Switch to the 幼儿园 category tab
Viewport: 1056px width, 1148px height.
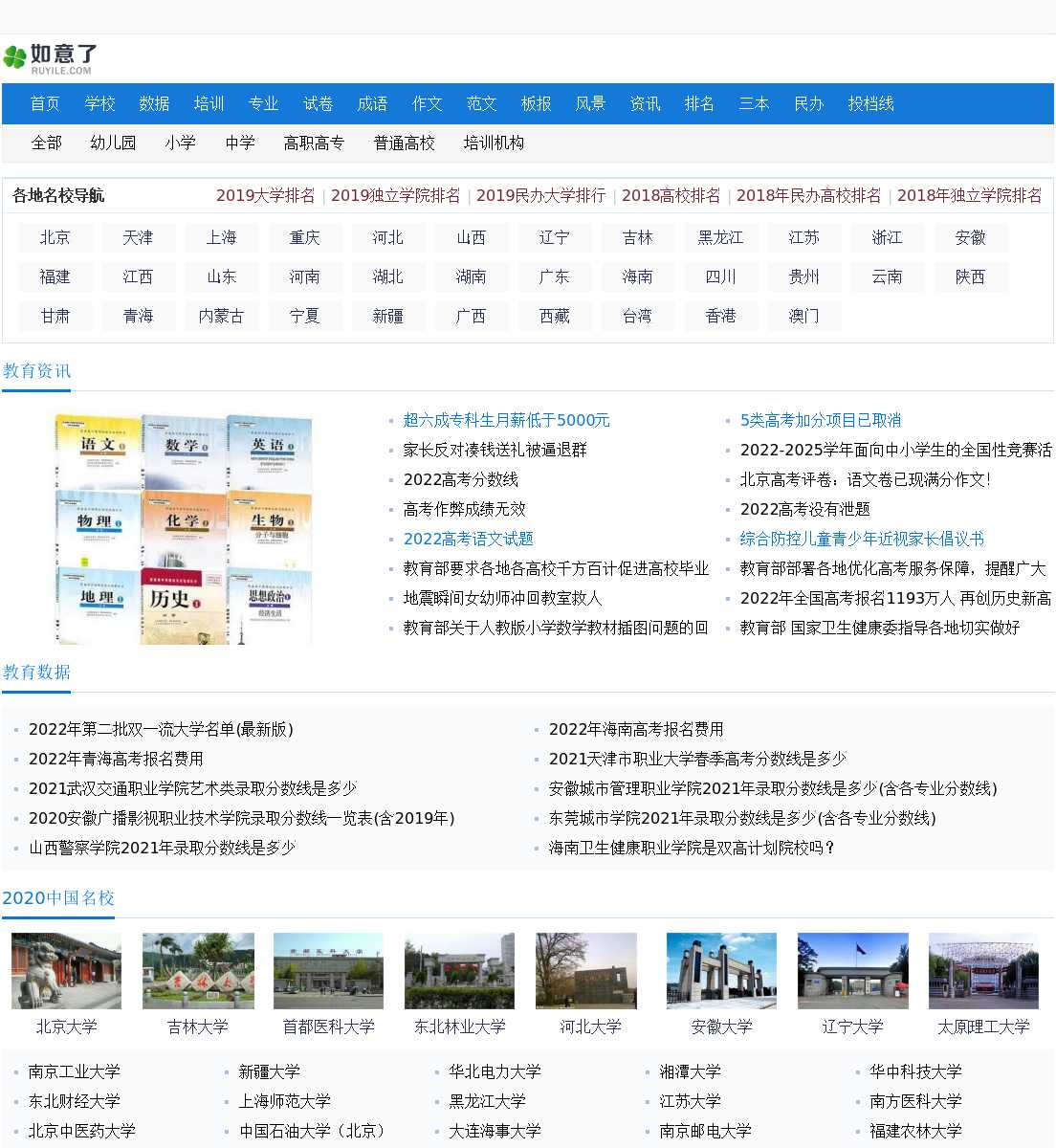click(113, 143)
